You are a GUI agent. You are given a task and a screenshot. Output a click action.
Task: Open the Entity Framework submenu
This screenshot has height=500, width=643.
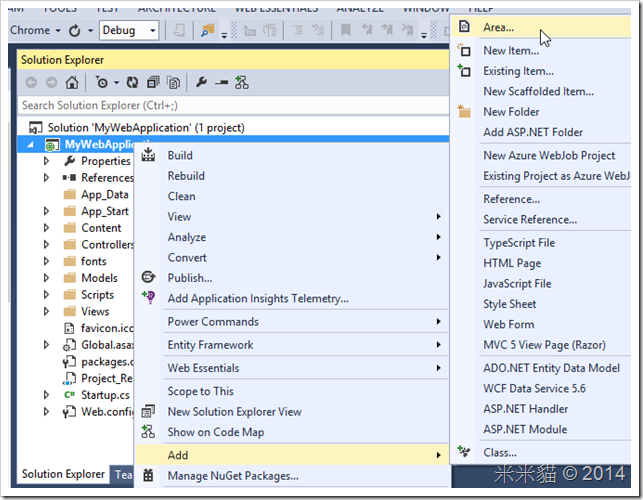(292, 345)
